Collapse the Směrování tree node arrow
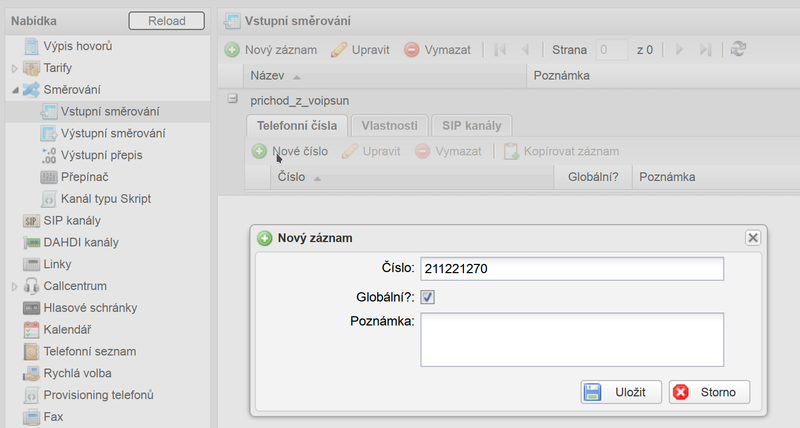 (15, 90)
